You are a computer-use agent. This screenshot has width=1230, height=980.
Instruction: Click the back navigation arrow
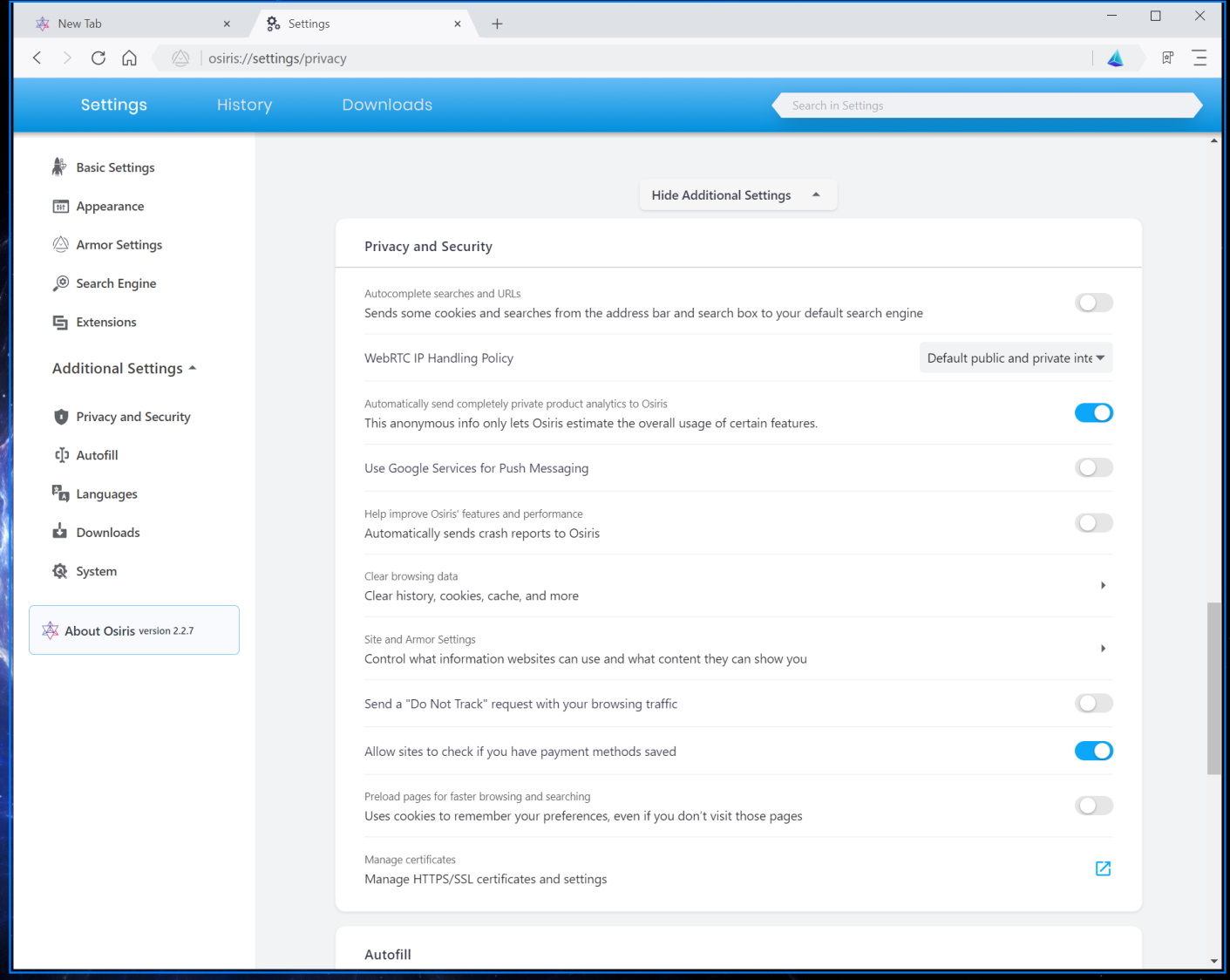tap(37, 58)
